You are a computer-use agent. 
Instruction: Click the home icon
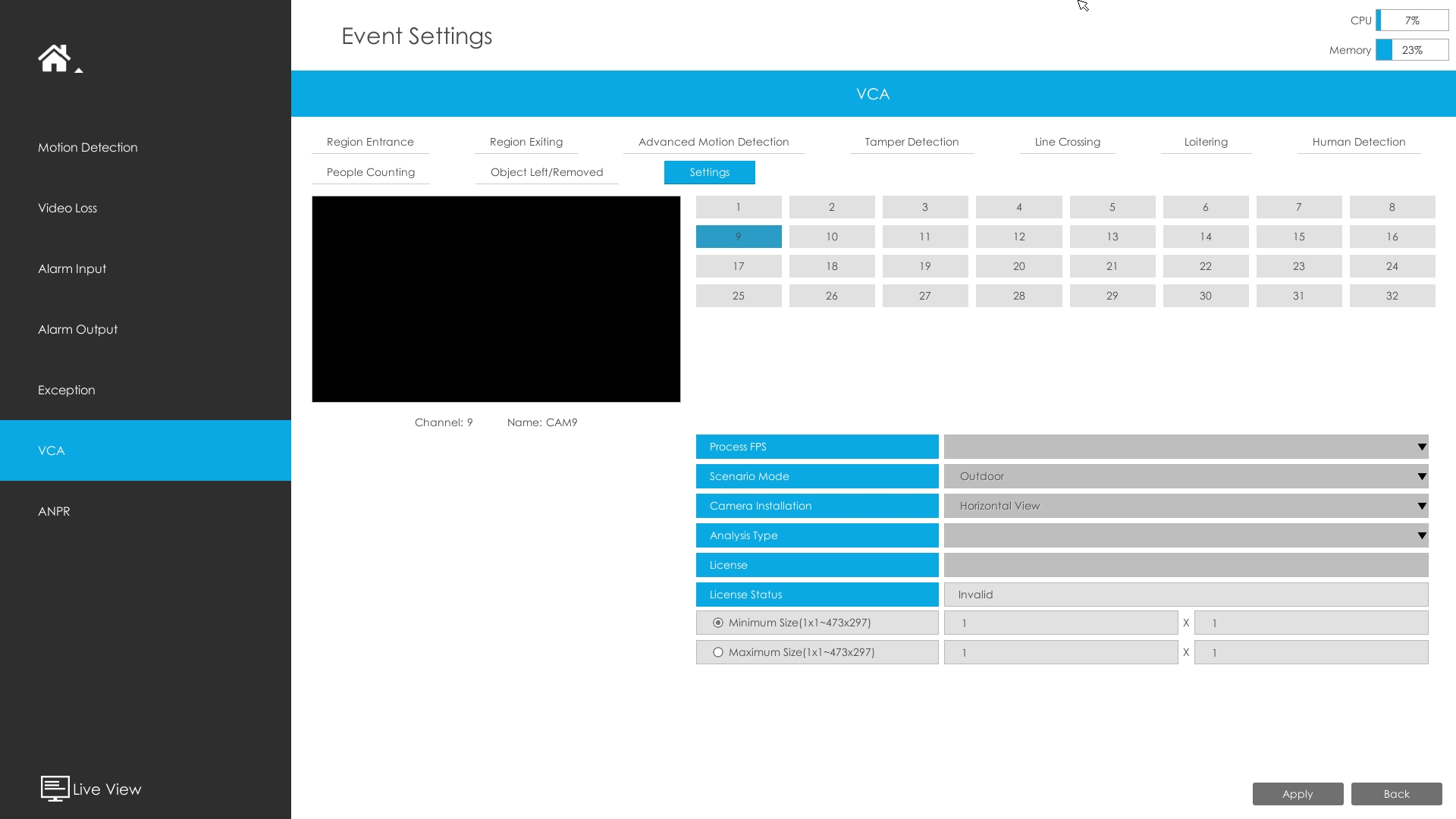(54, 58)
